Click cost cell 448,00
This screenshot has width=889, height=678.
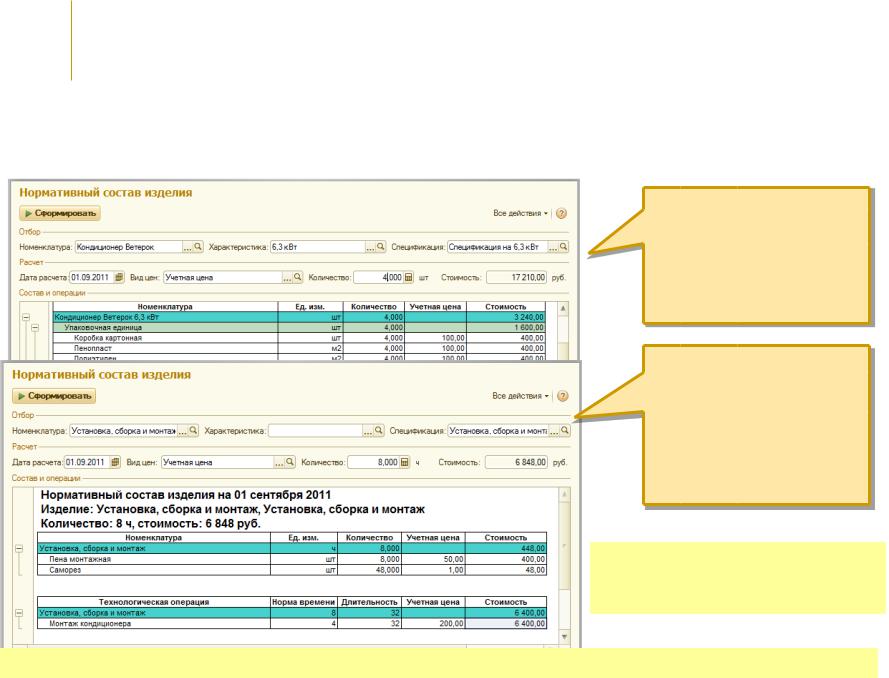506,549
